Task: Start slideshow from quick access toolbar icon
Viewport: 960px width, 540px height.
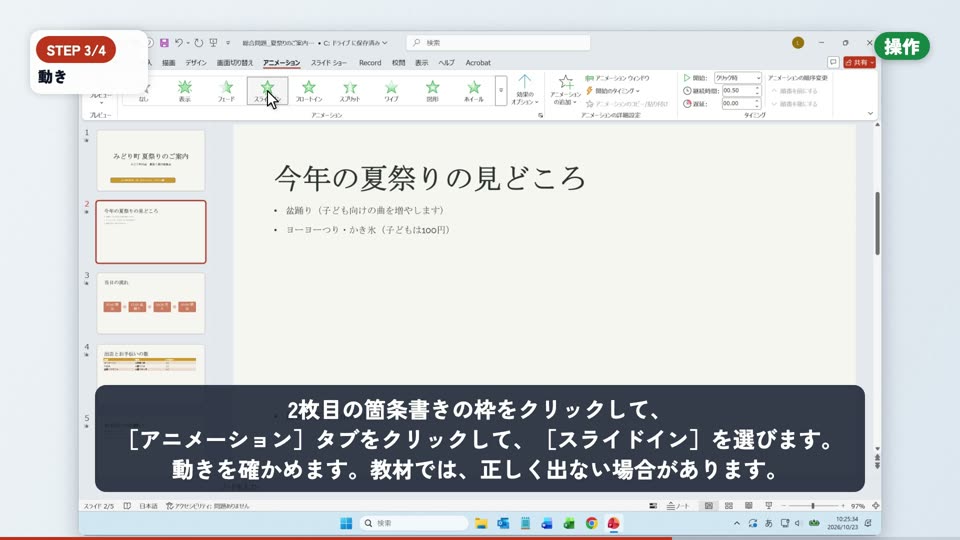Action: point(213,43)
